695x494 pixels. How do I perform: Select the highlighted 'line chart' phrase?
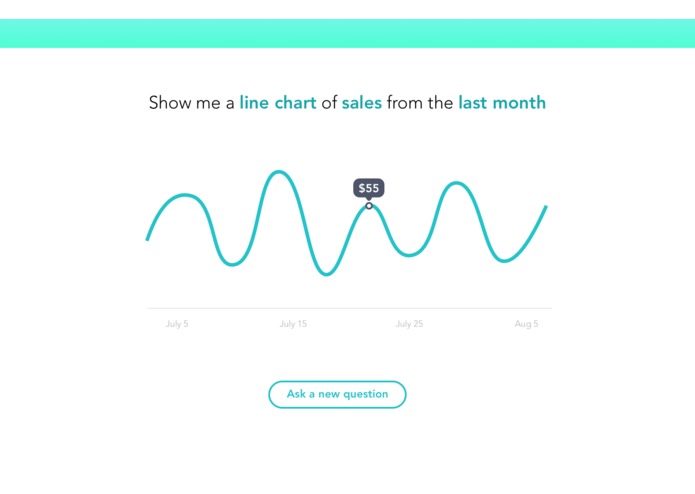tap(278, 103)
